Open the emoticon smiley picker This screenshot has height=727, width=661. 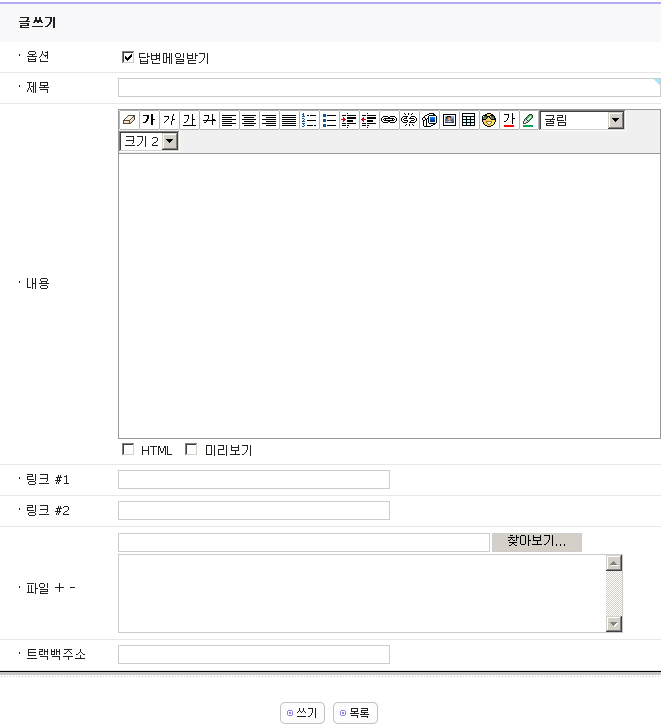coord(489,120)
